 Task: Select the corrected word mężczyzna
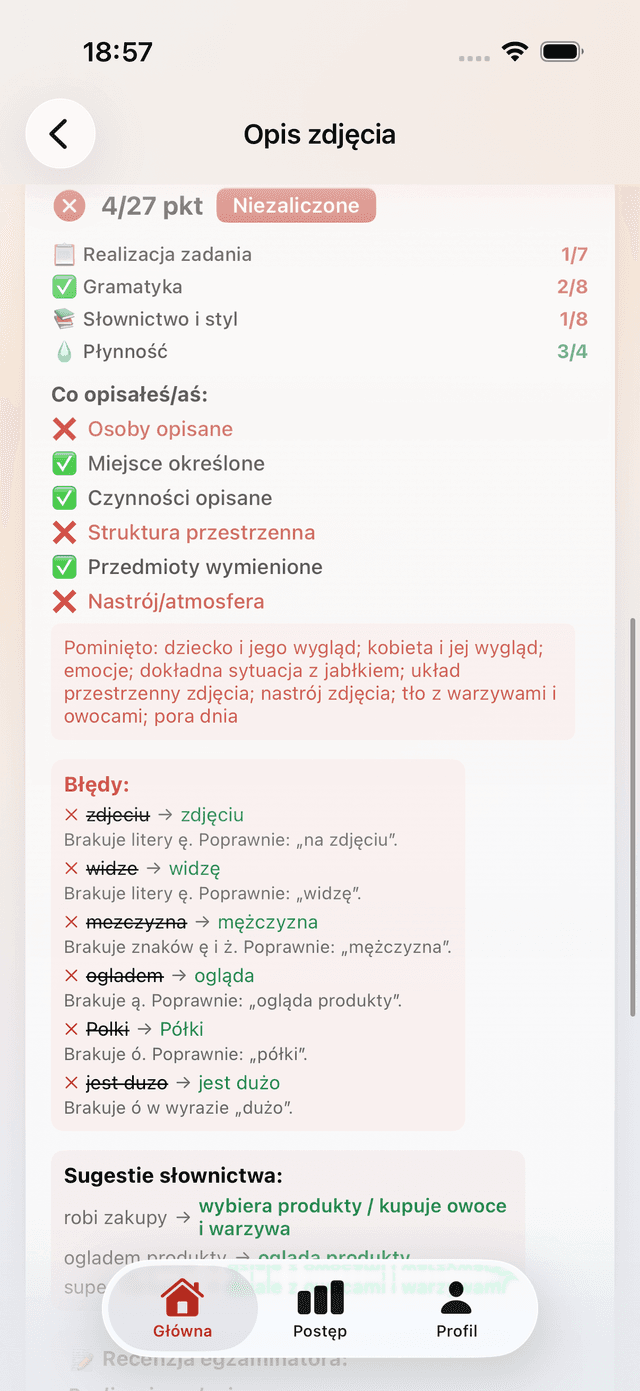[x=268, y=922]
